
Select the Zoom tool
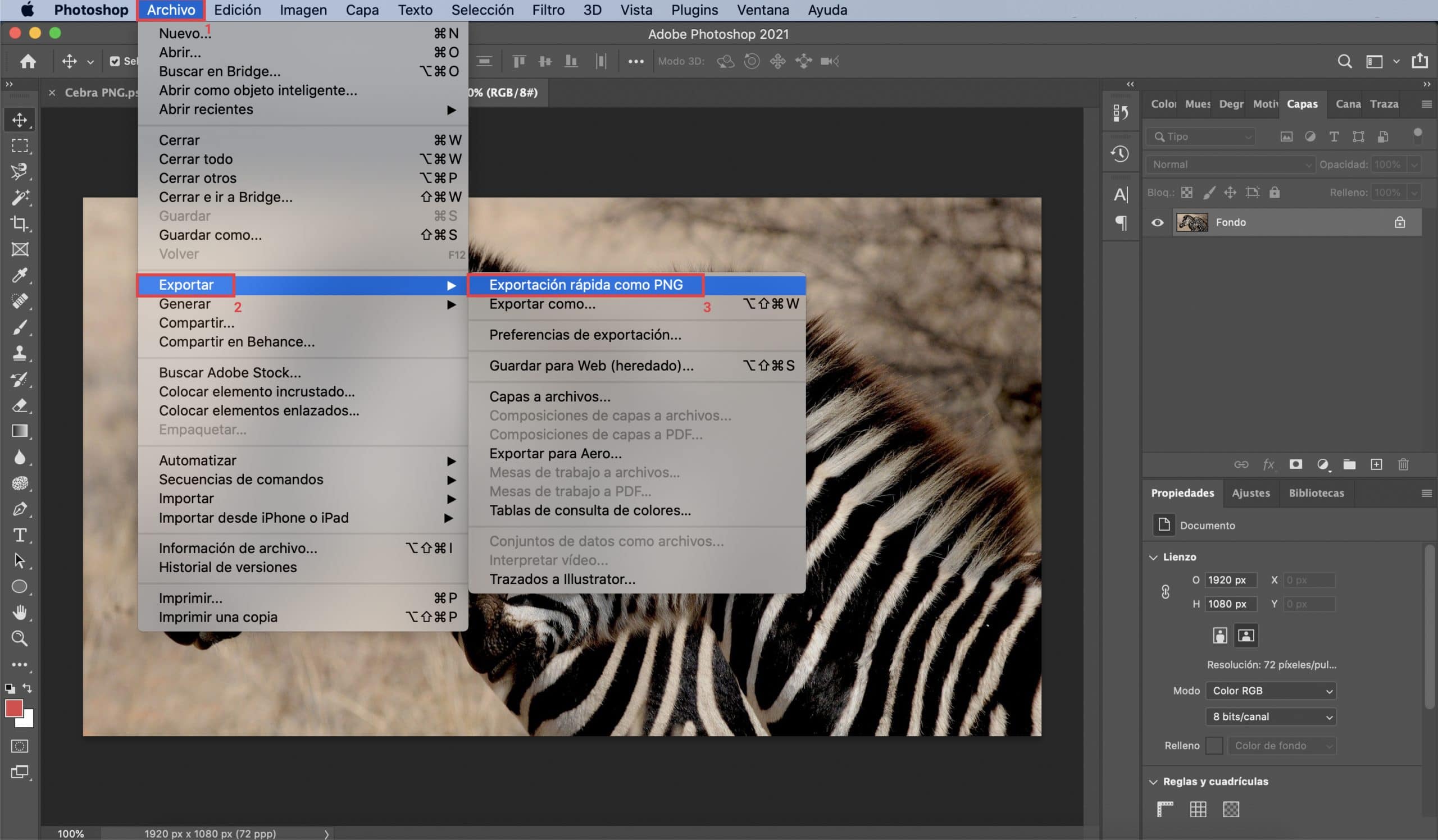coord(20,638)
